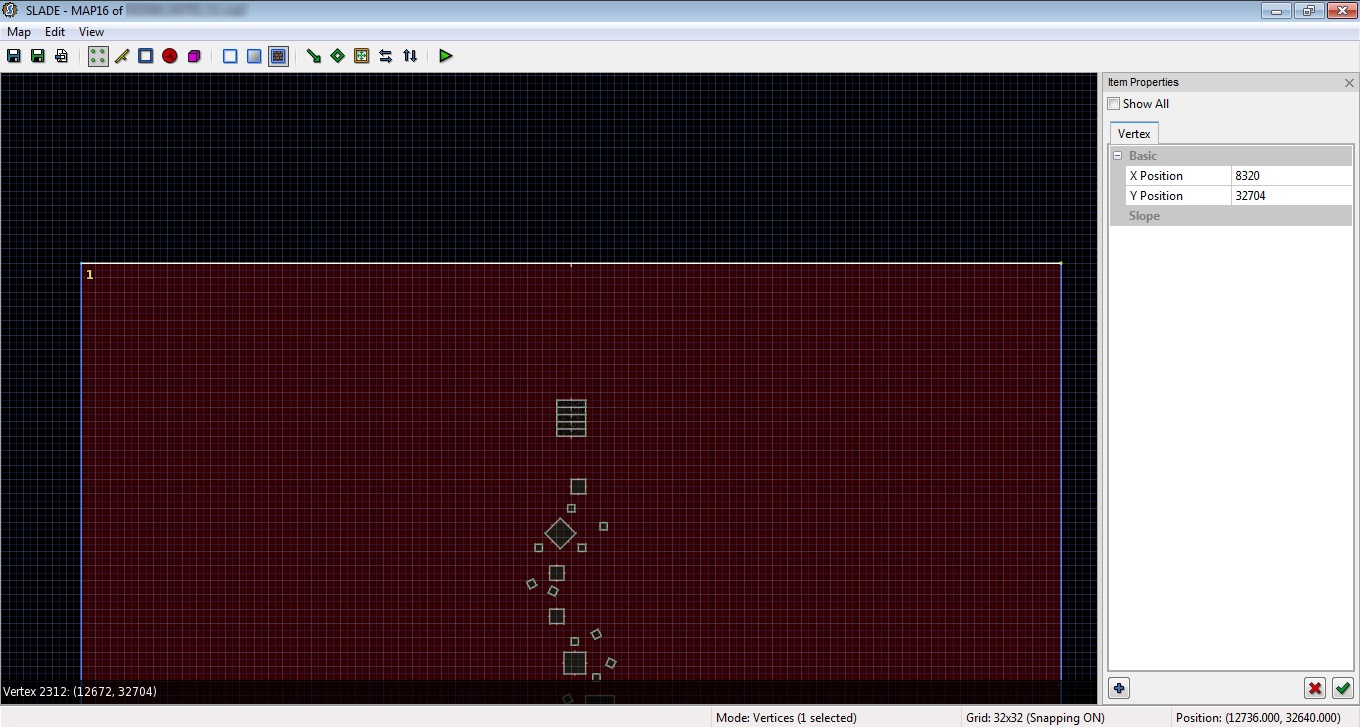
Task: Click the horizontal mirror arrows icon
Action: (x=386, y=56)
